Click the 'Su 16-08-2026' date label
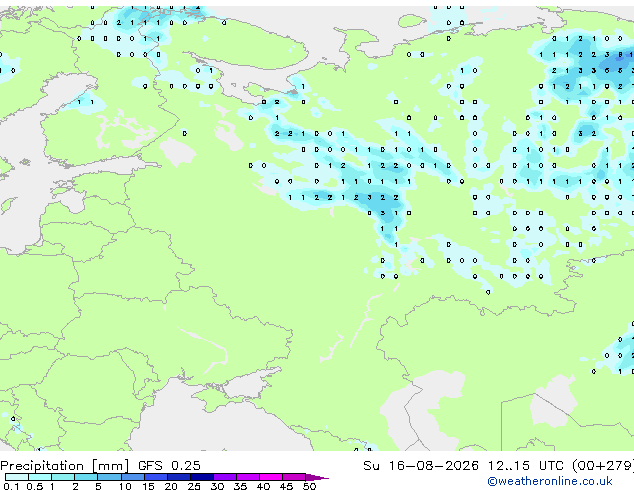Viewport: 634px width, 490px height. [x=421, y=466]
